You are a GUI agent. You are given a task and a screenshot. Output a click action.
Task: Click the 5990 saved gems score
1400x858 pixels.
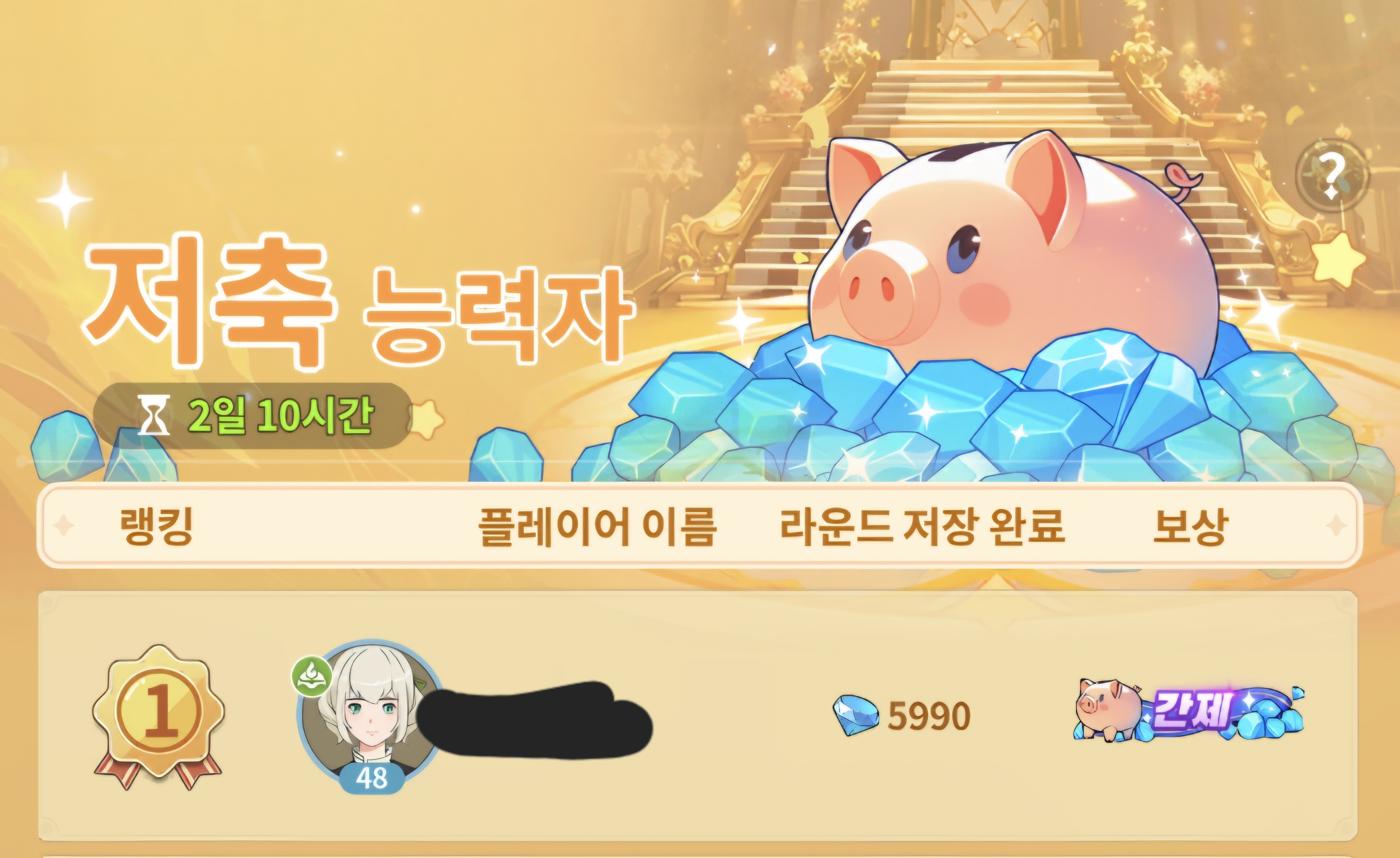point(929,716)
